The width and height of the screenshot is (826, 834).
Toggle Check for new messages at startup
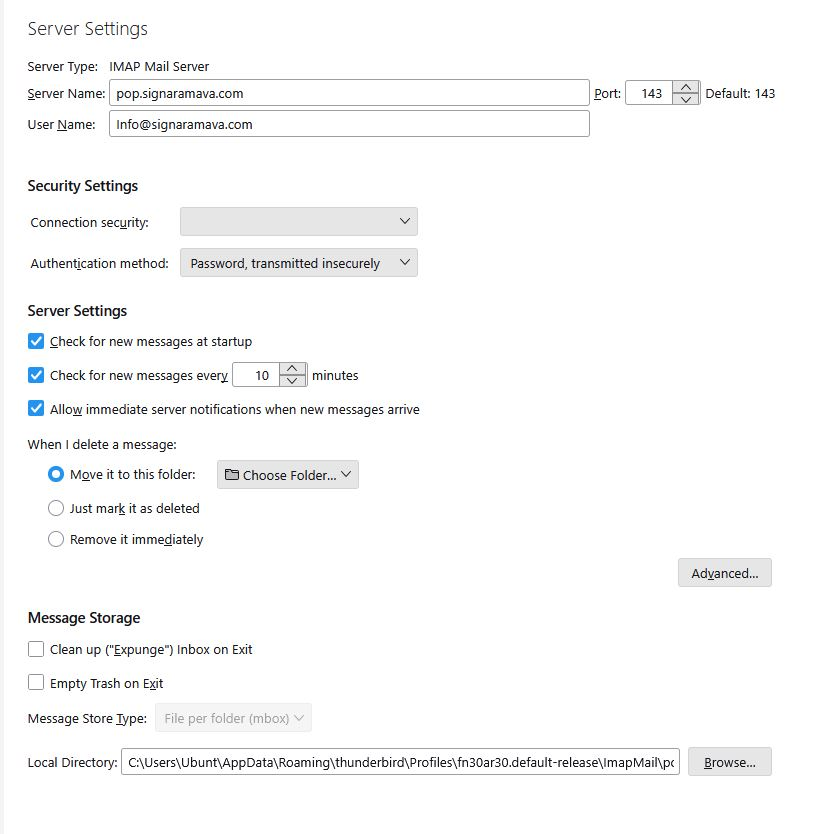coord(36,341)
